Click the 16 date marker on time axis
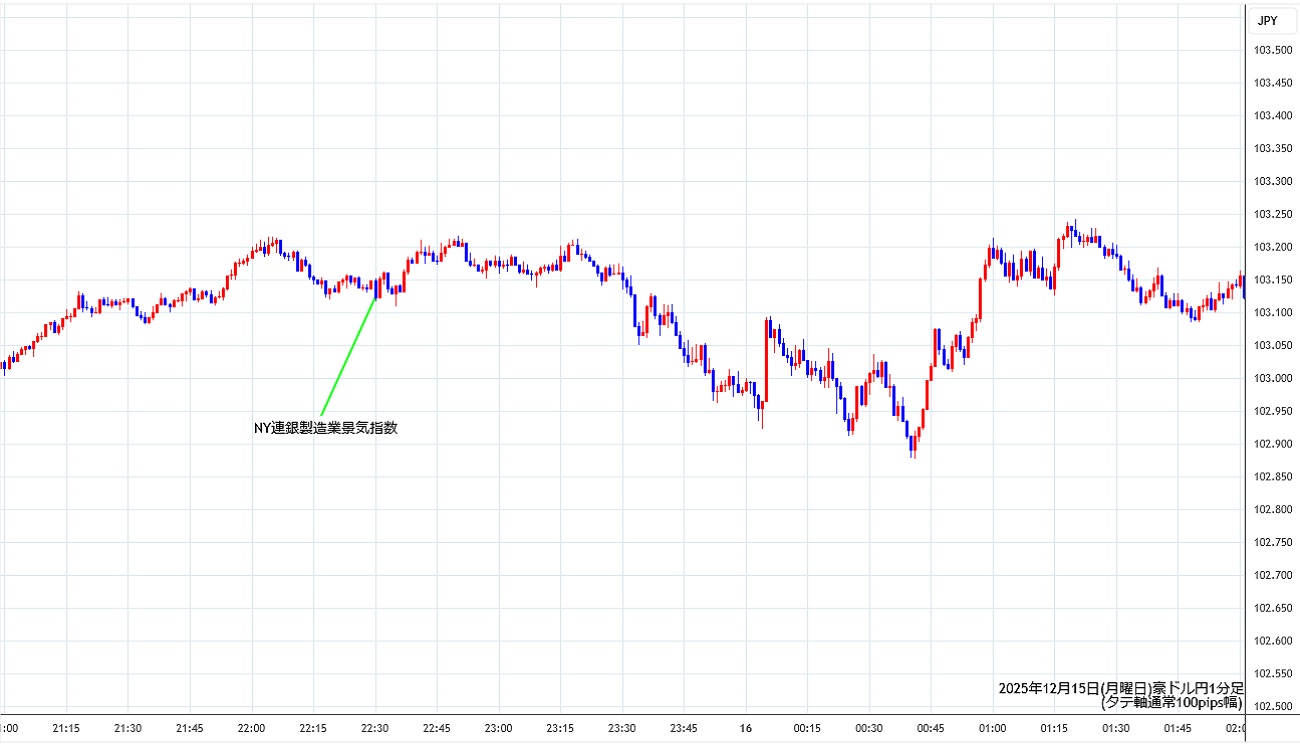 [x=745, y=728]
